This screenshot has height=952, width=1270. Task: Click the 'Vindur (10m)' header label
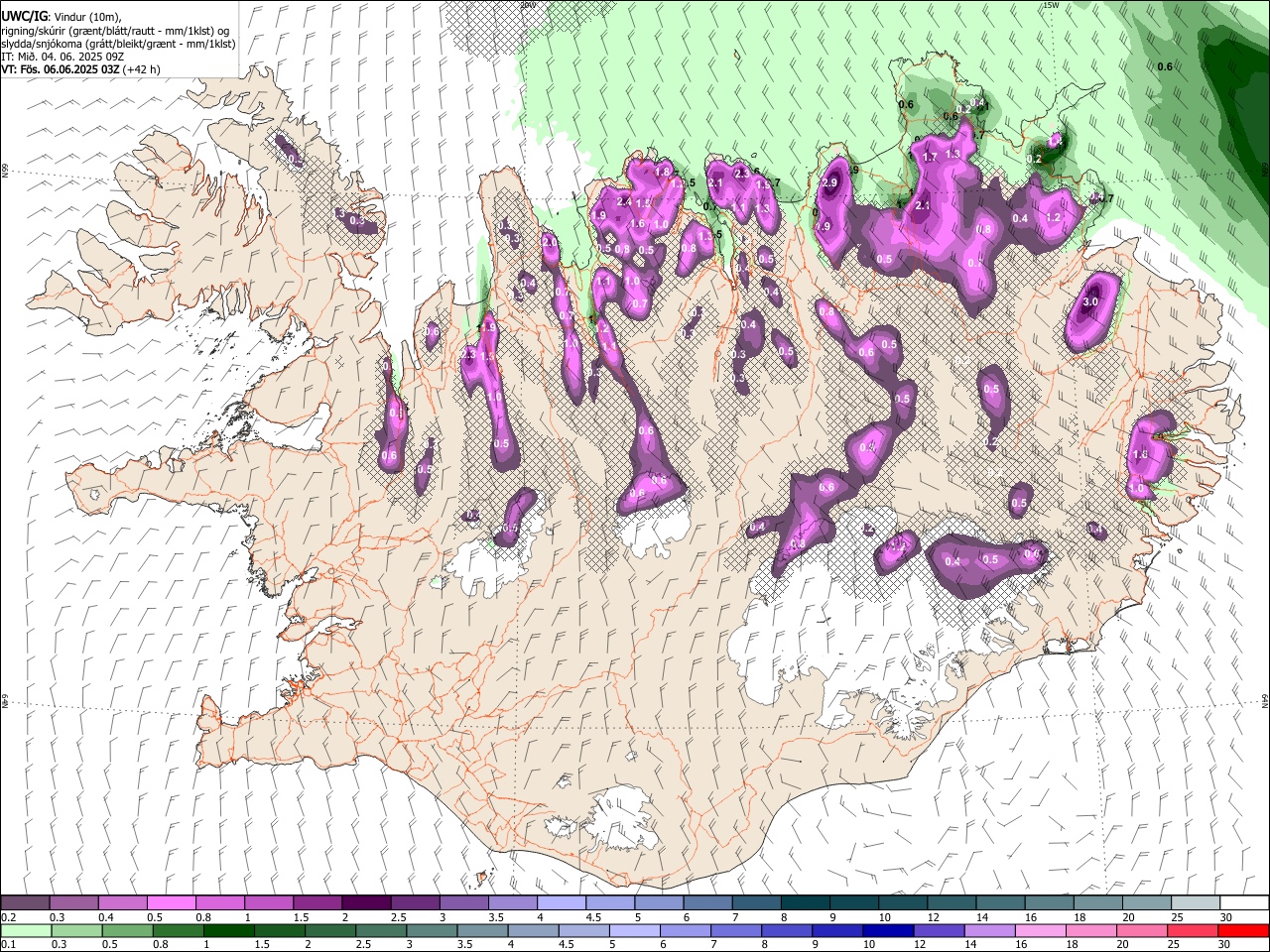pyautogui.click(x=86, y=16)
